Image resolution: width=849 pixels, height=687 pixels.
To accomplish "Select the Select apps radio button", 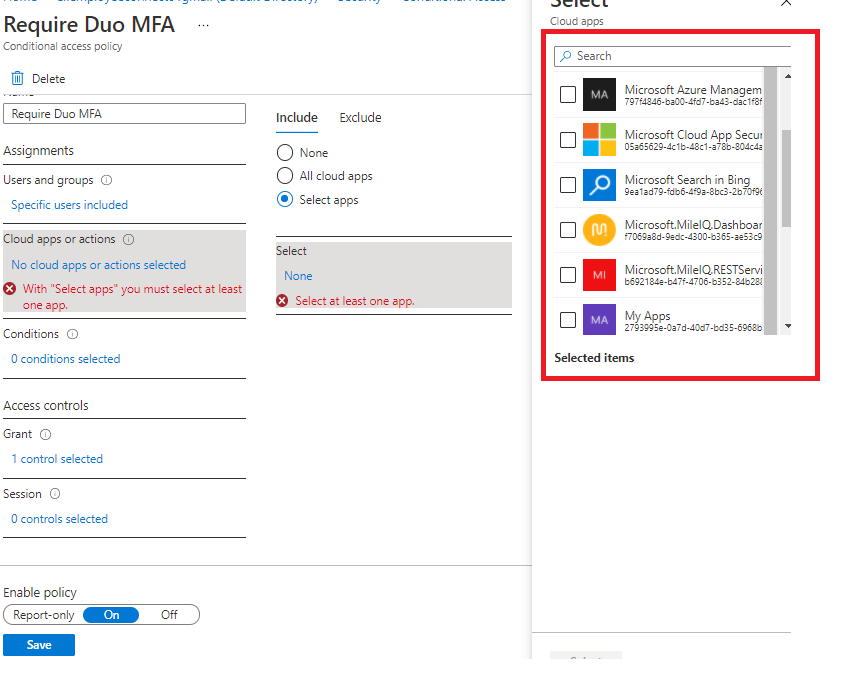I will [x=285, y=199].
